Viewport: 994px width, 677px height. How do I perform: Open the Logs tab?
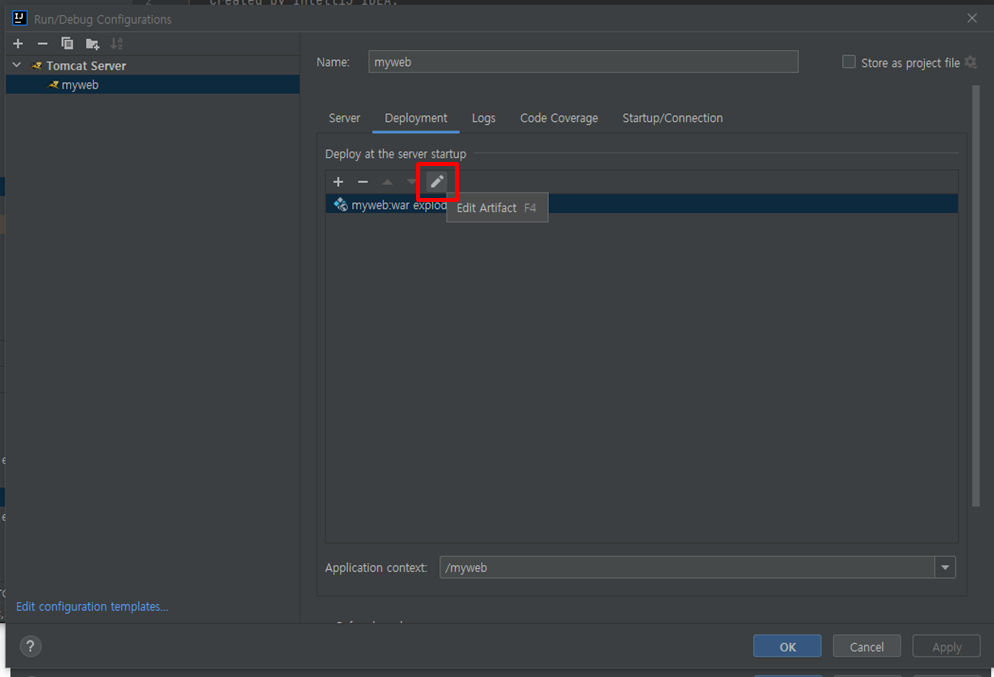pos(484,118)
